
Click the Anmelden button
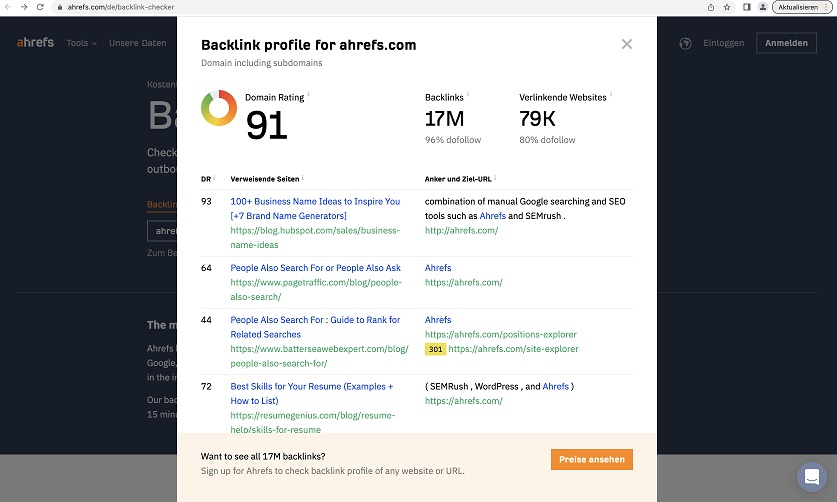point(786,43)
